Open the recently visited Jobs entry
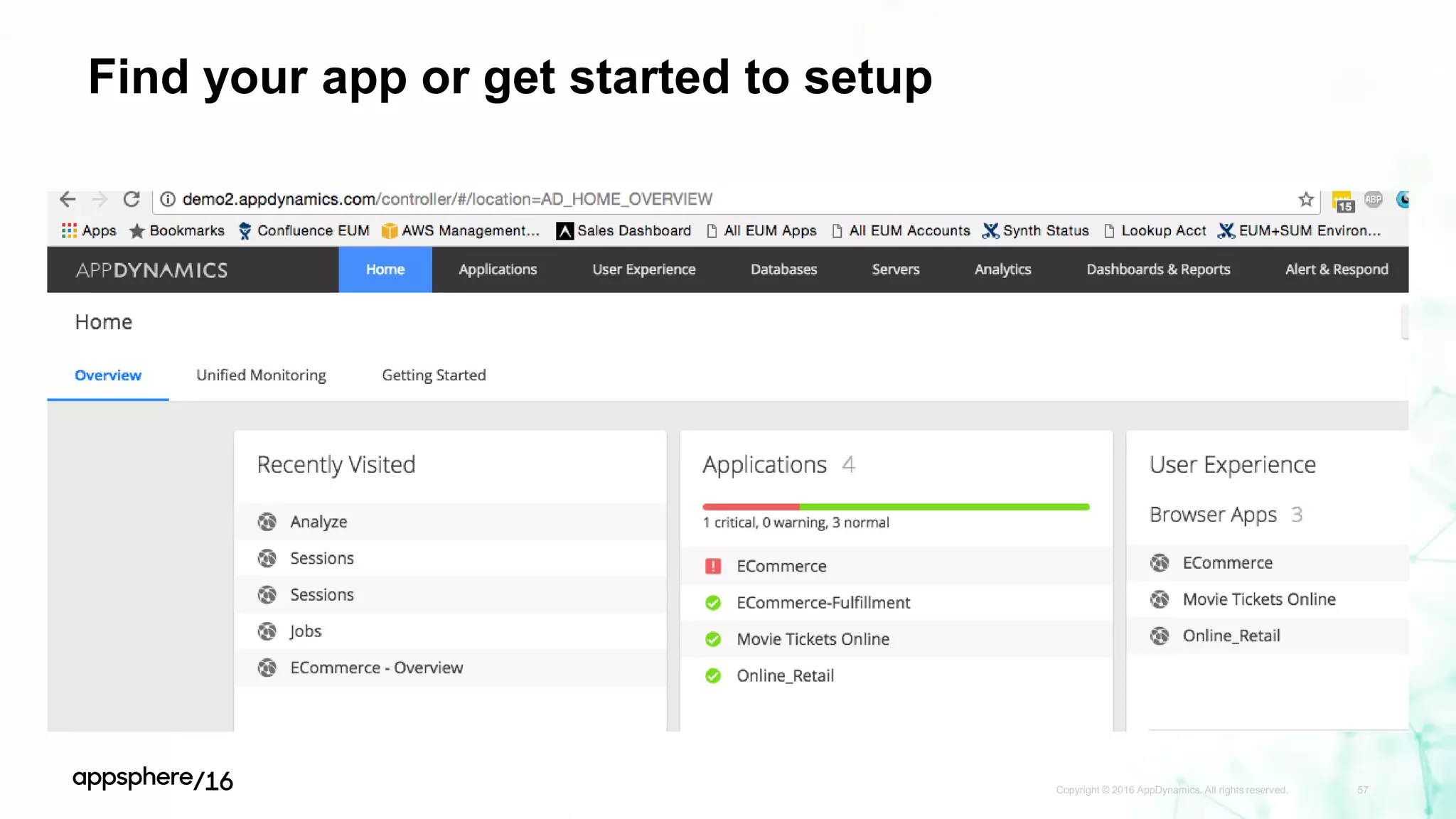 pos(450,631)
